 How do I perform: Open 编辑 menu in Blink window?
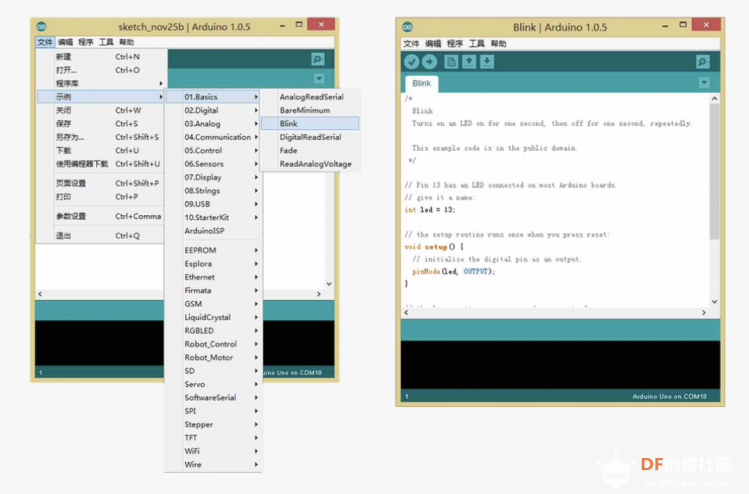(x=433, y=43)
